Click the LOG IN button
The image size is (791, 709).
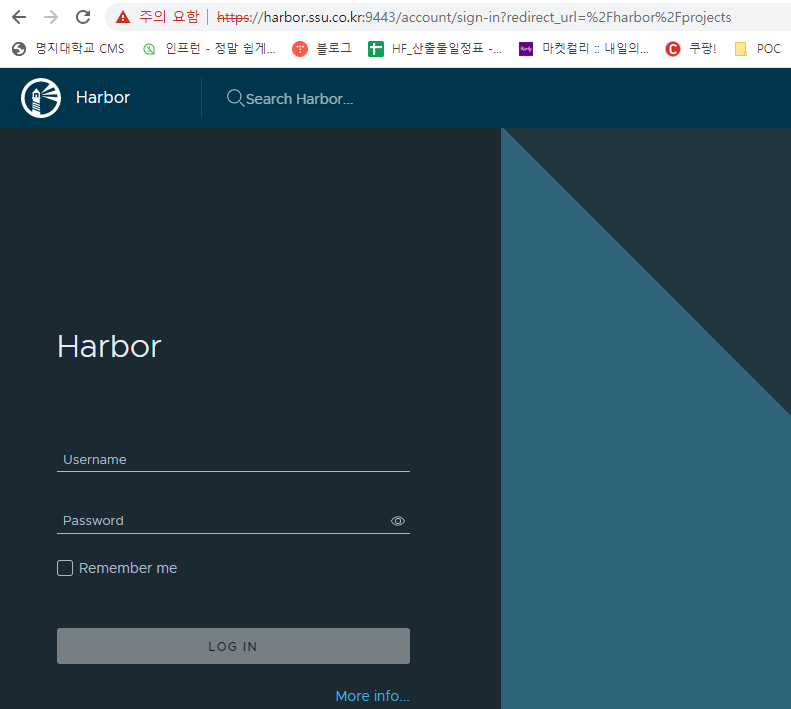pos(233,646)
